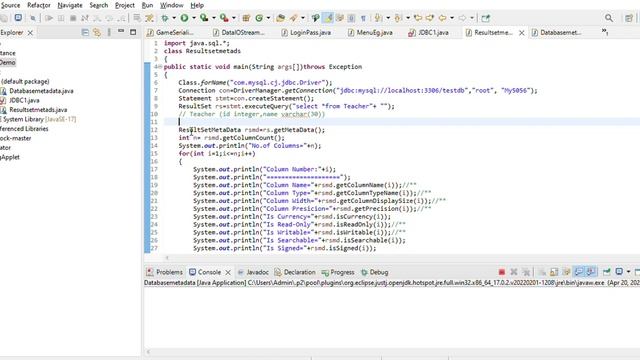The width and height of the screenshot is (640, 360).
Task: Show the hidden editor tabs list chevron
Action: 605,32
